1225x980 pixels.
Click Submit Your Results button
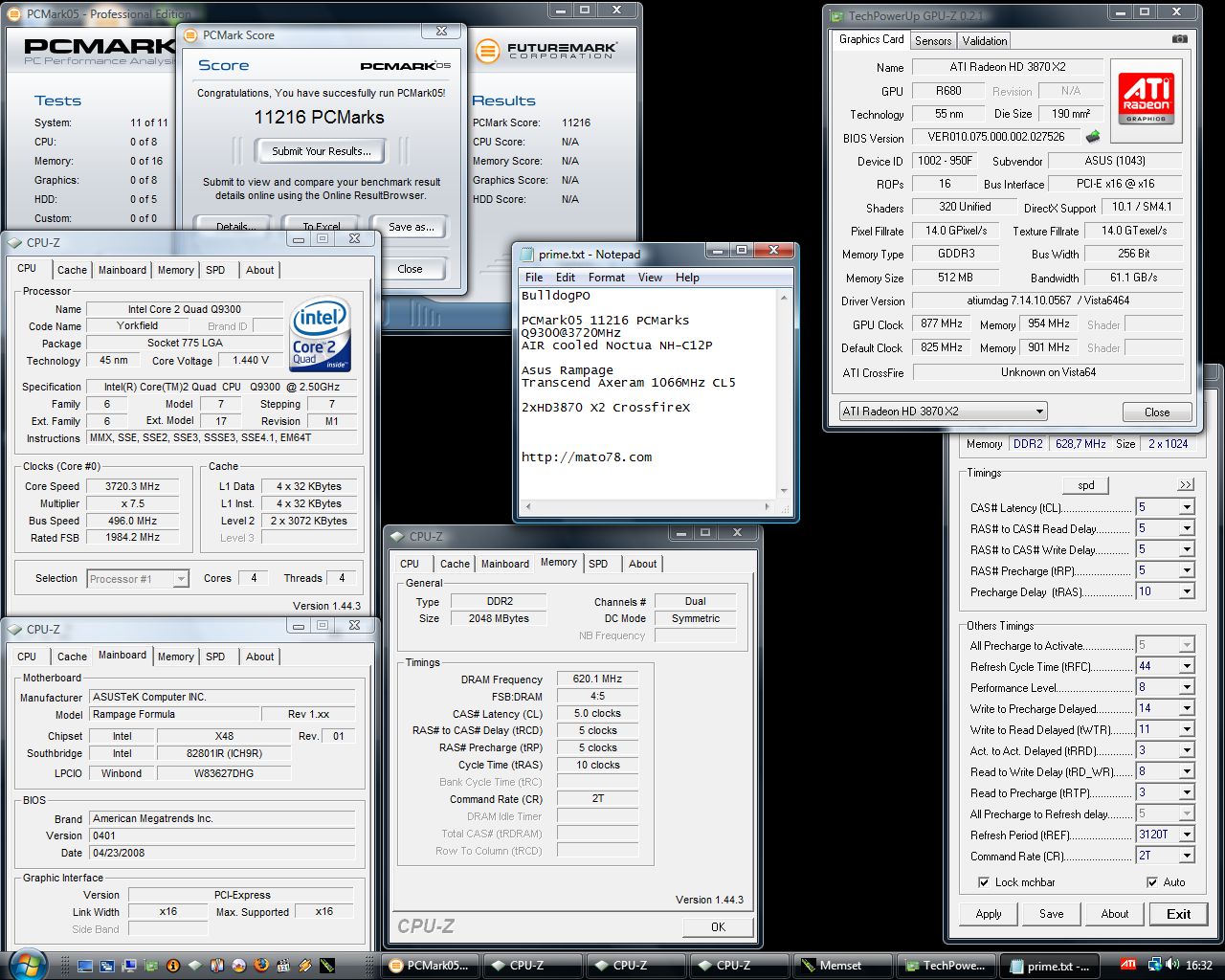coord(322,151)
